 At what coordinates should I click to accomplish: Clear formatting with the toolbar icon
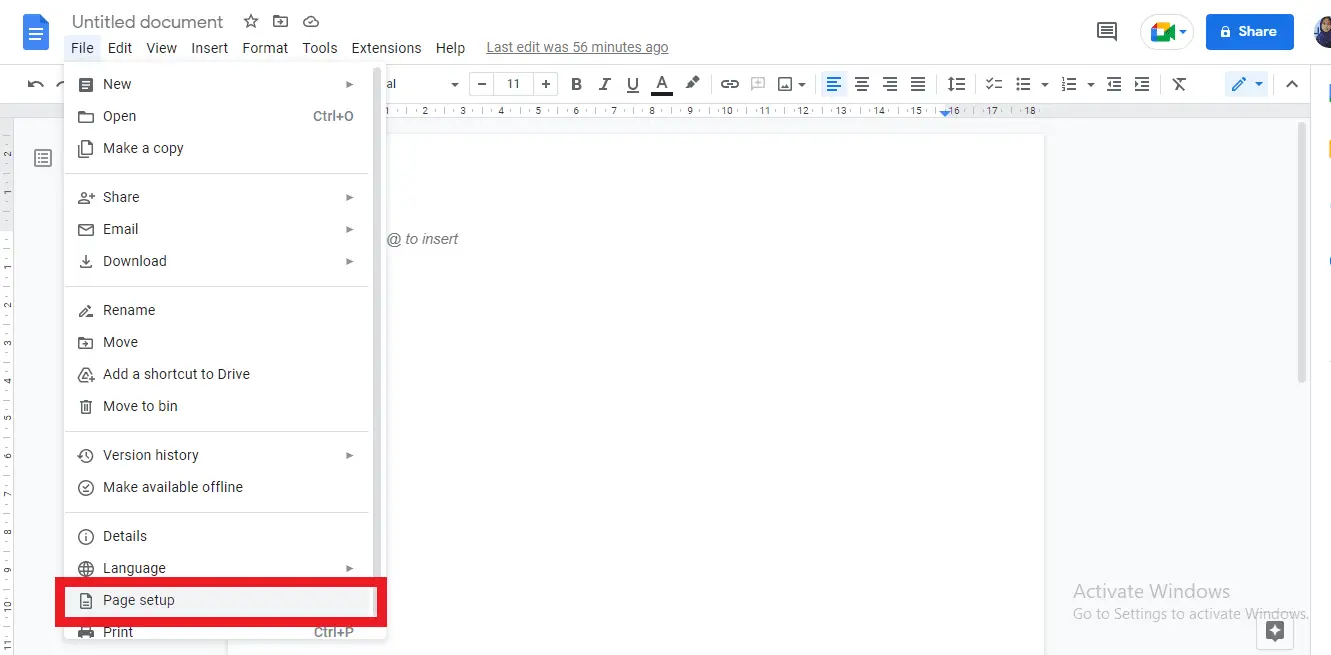(1179, 84)
